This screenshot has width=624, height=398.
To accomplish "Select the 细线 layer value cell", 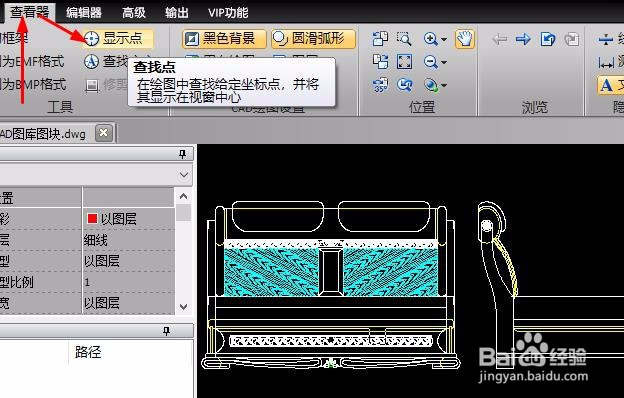I will (x=128, y=240).
